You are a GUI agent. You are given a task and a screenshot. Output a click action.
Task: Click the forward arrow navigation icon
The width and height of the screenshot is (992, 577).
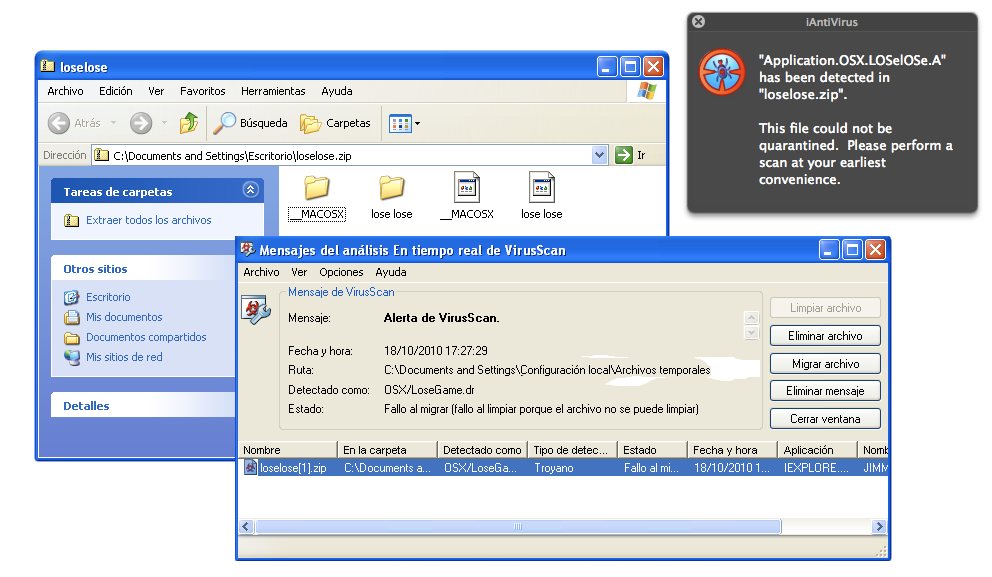(x=141, y=123)
